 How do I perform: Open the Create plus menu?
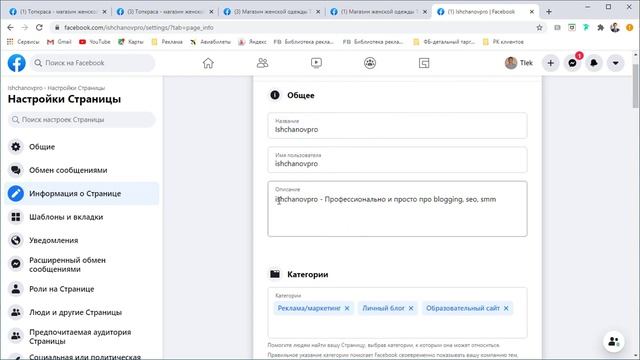tap(551, 63)
